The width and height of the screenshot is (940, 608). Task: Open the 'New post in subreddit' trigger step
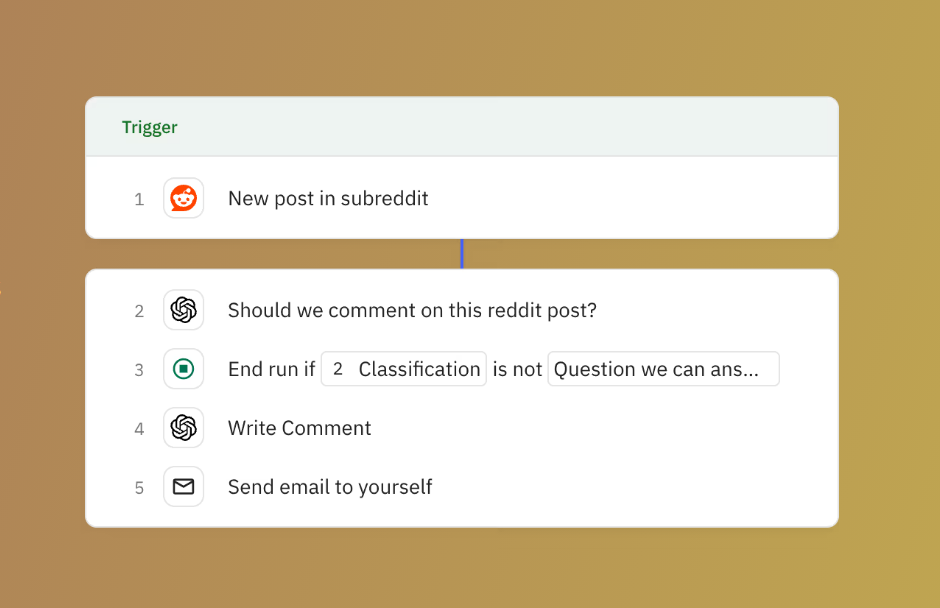point(328,198)
